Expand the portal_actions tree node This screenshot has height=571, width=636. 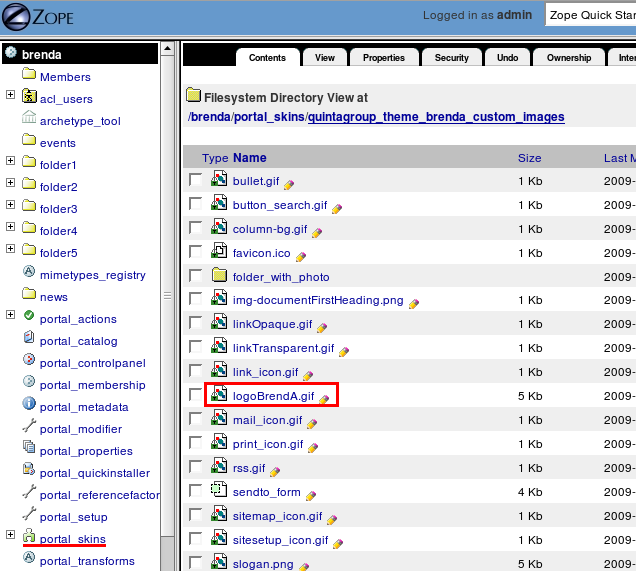click(11, 315)
